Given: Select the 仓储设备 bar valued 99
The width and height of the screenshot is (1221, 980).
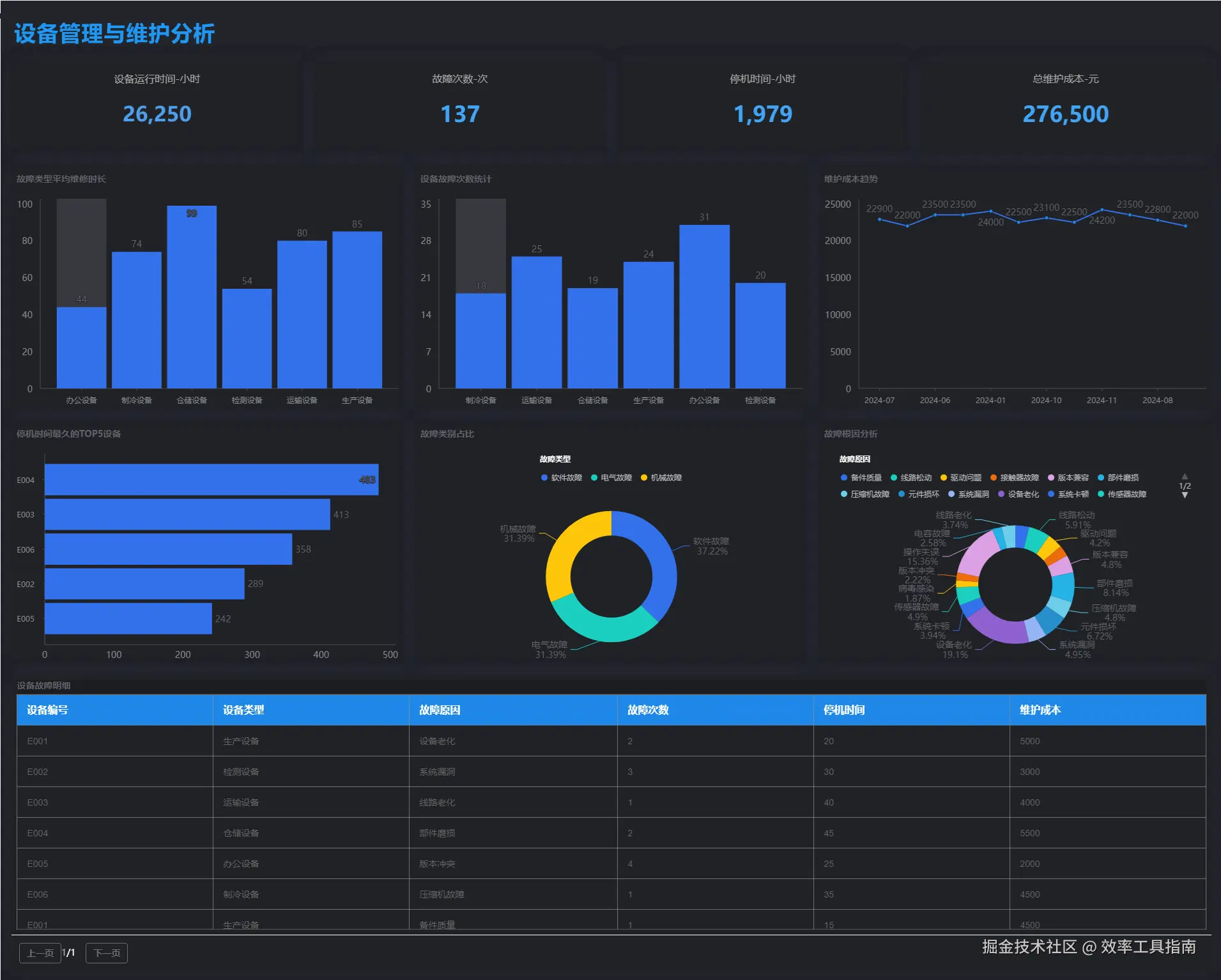Looking at the screenshot, I should tap(192, 297).
